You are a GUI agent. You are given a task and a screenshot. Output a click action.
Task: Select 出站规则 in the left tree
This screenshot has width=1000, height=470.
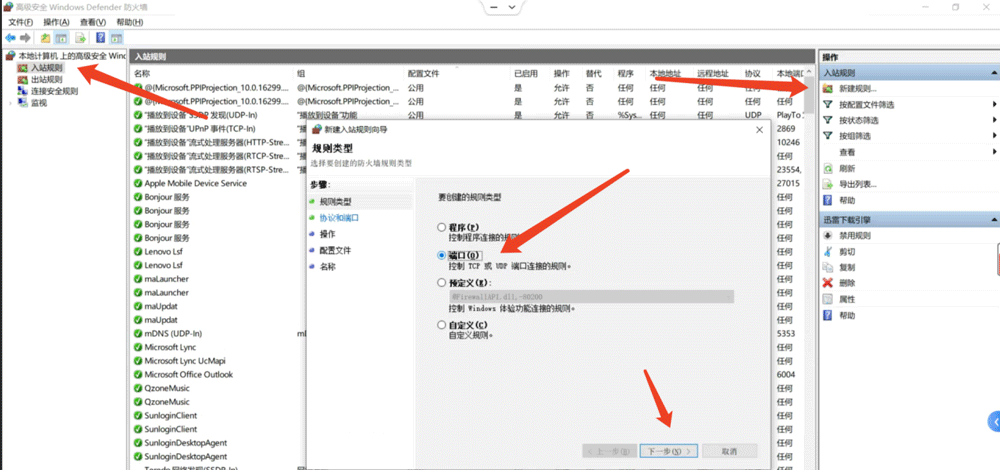click(47, 80)
